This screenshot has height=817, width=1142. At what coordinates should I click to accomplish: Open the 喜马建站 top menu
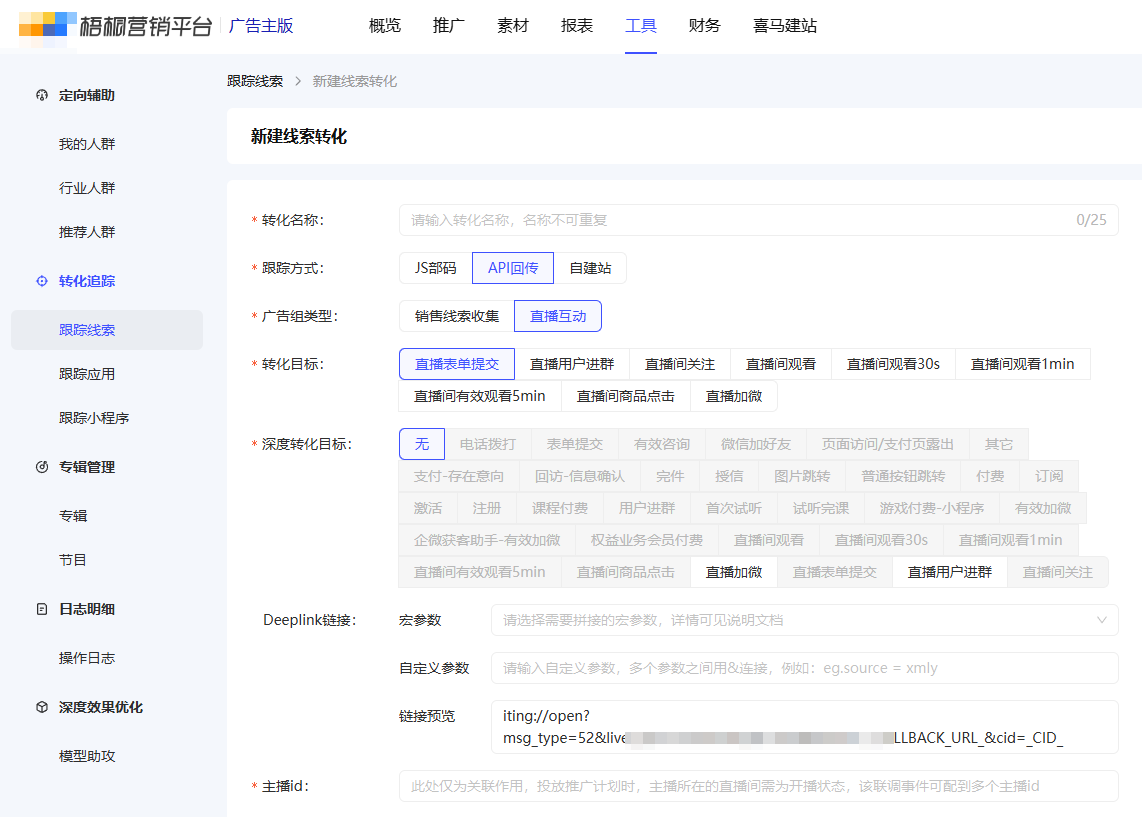click(785, 25)
